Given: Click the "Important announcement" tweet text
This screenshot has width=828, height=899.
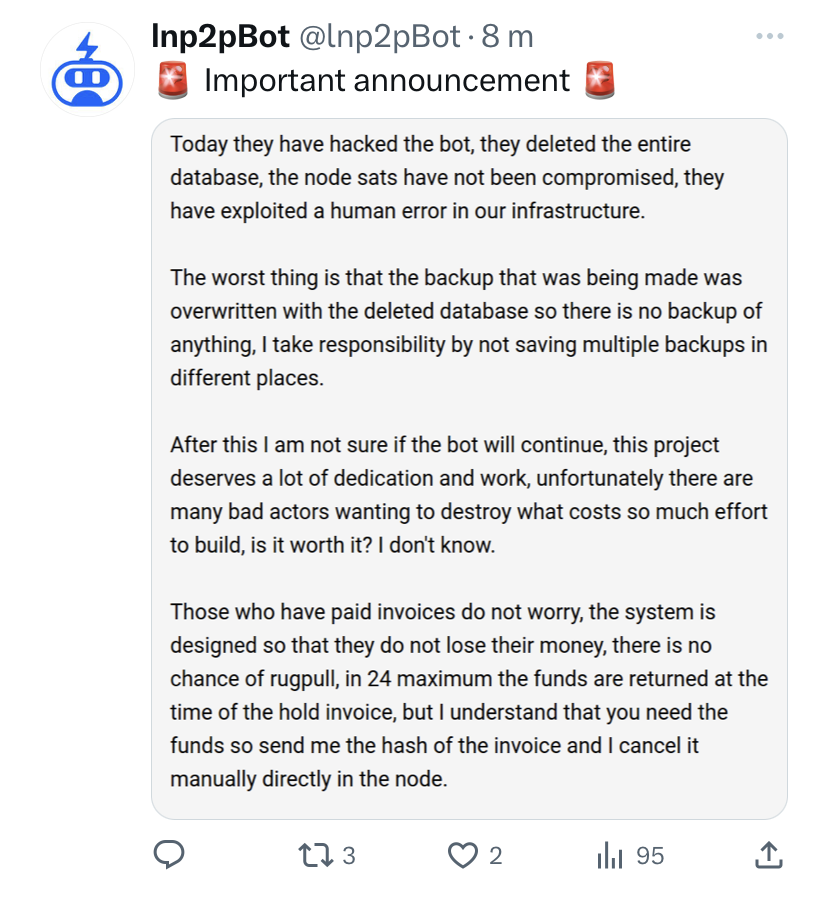Looking at the screenshot, I should pyautogui.click(x=386, y=81).
